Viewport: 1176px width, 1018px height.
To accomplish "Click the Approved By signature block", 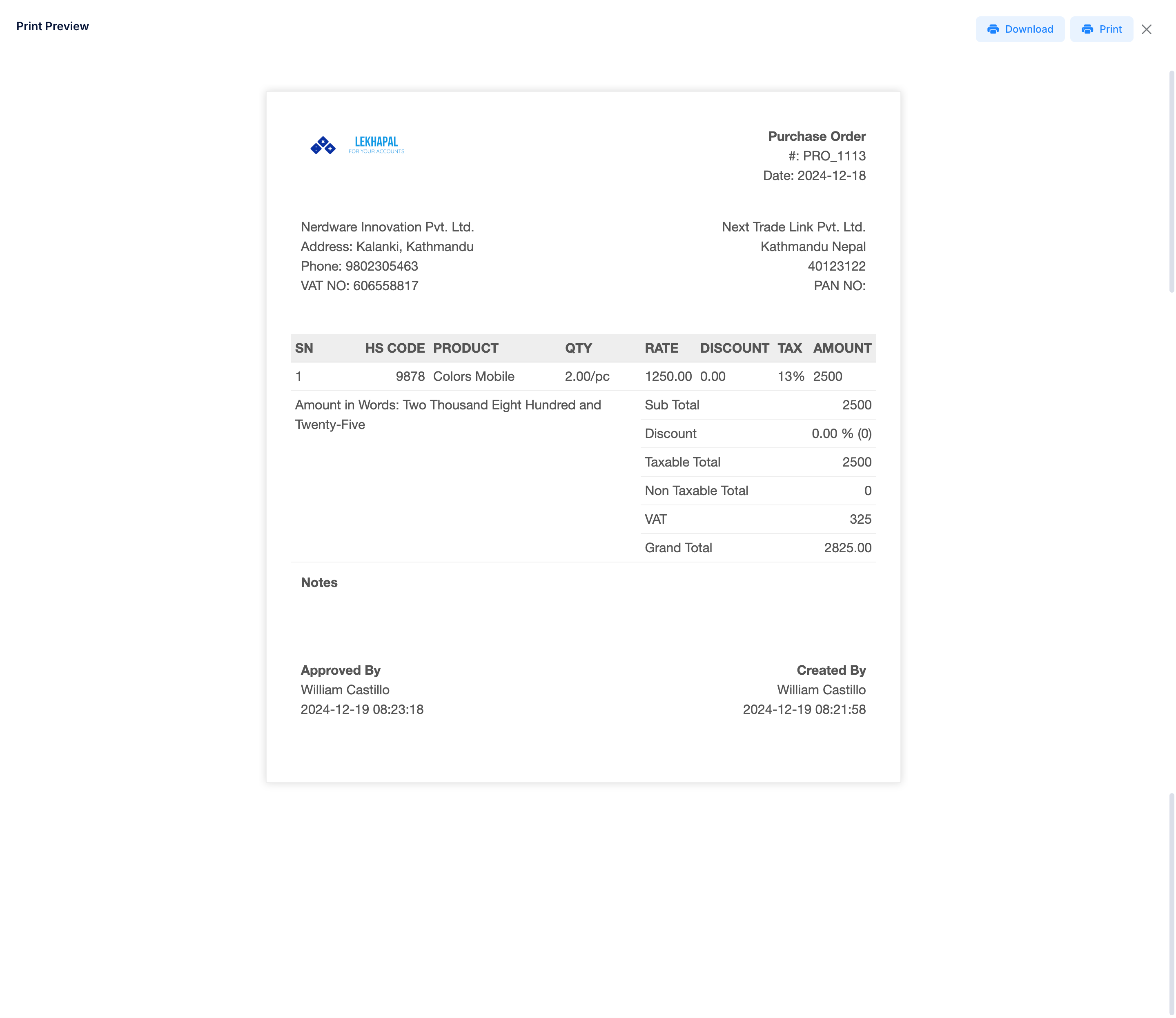I will pos(341,670).
